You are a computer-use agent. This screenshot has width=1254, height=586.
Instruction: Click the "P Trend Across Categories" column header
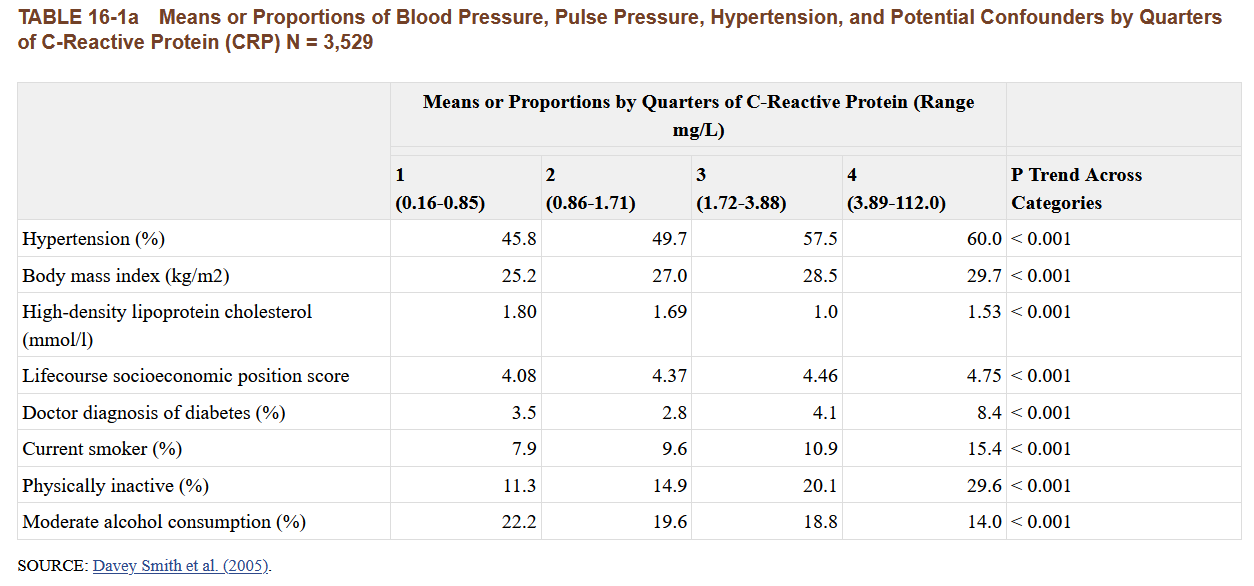coord(1076,189)
